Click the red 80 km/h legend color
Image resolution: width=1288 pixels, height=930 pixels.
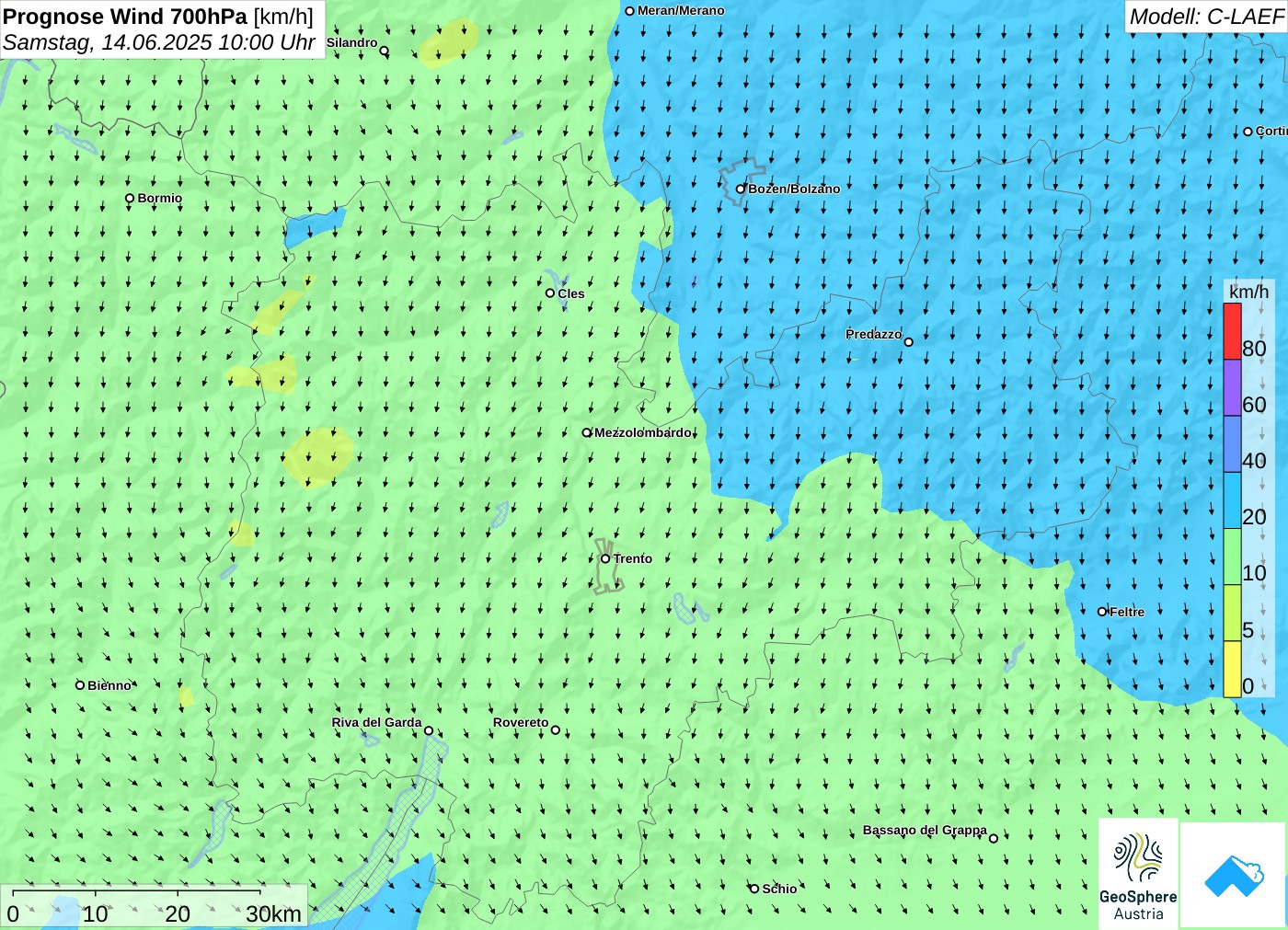point(1232,331)
